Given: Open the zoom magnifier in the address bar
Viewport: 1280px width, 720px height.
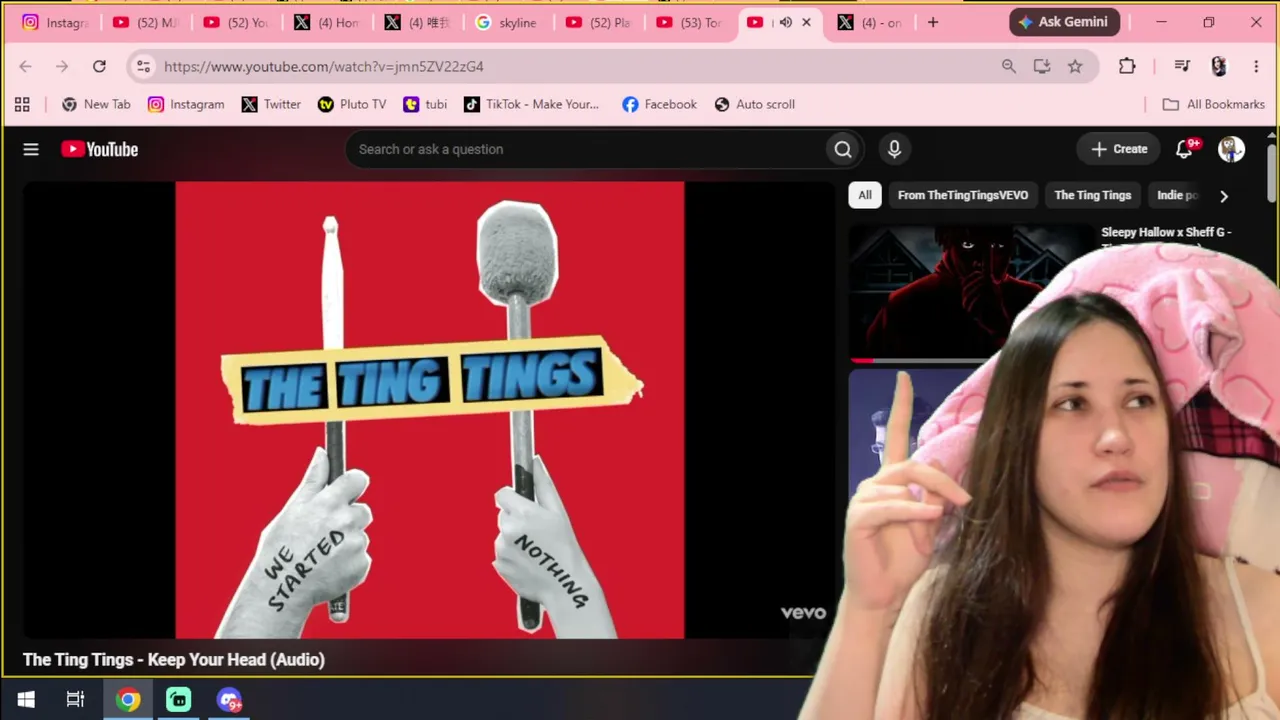Looking at the screenshot, I should pos(1008,66).
